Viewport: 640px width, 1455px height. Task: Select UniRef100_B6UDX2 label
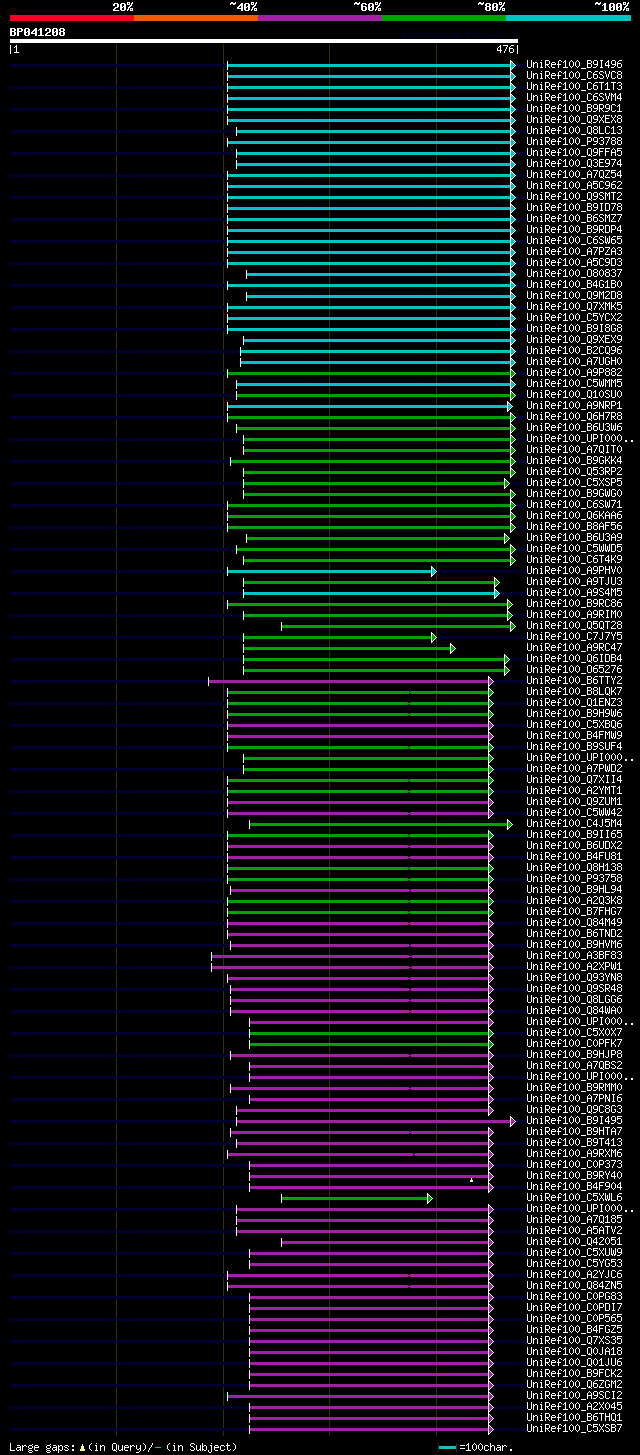575,845
